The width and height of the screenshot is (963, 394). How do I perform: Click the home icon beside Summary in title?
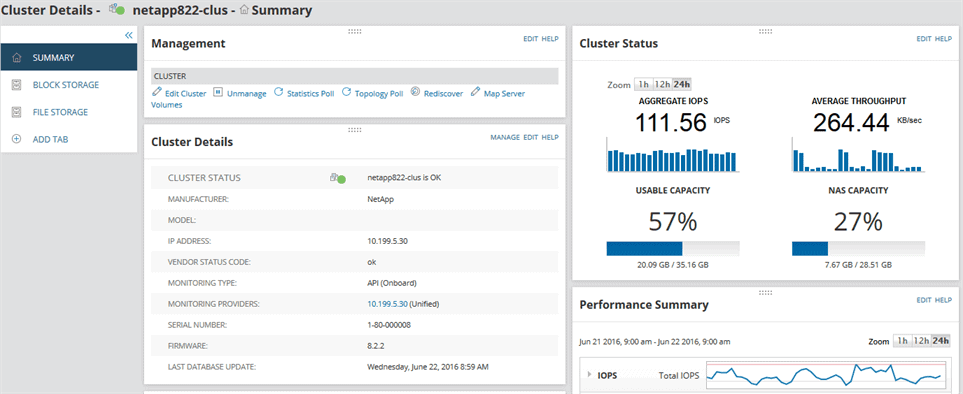click(244, 10)
